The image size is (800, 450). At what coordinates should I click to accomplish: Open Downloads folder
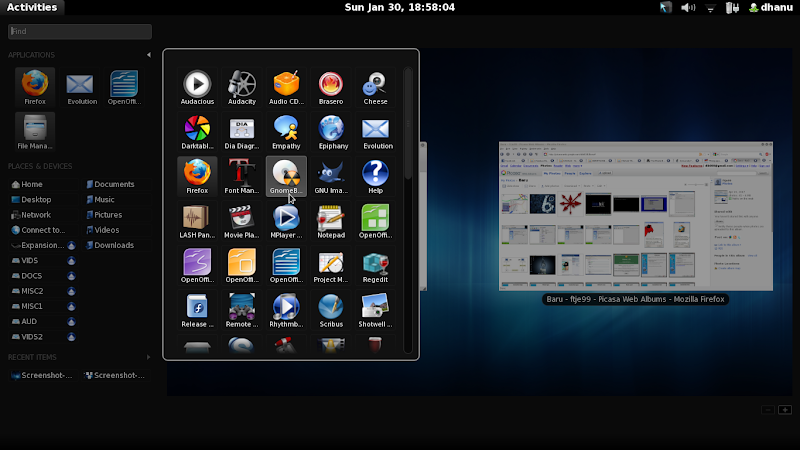110,245
